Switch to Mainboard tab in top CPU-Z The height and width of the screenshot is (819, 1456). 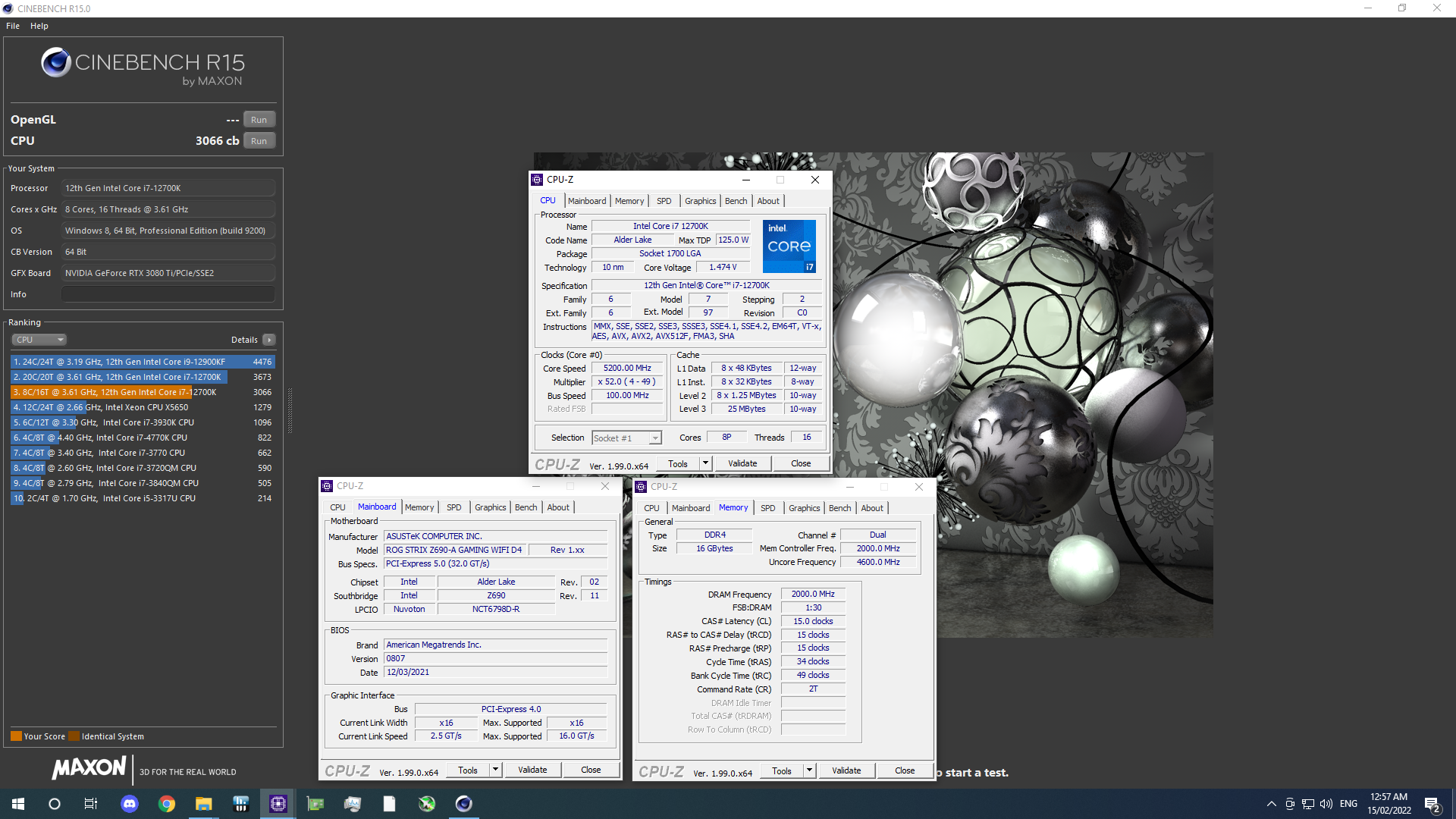tap(587, 201)
